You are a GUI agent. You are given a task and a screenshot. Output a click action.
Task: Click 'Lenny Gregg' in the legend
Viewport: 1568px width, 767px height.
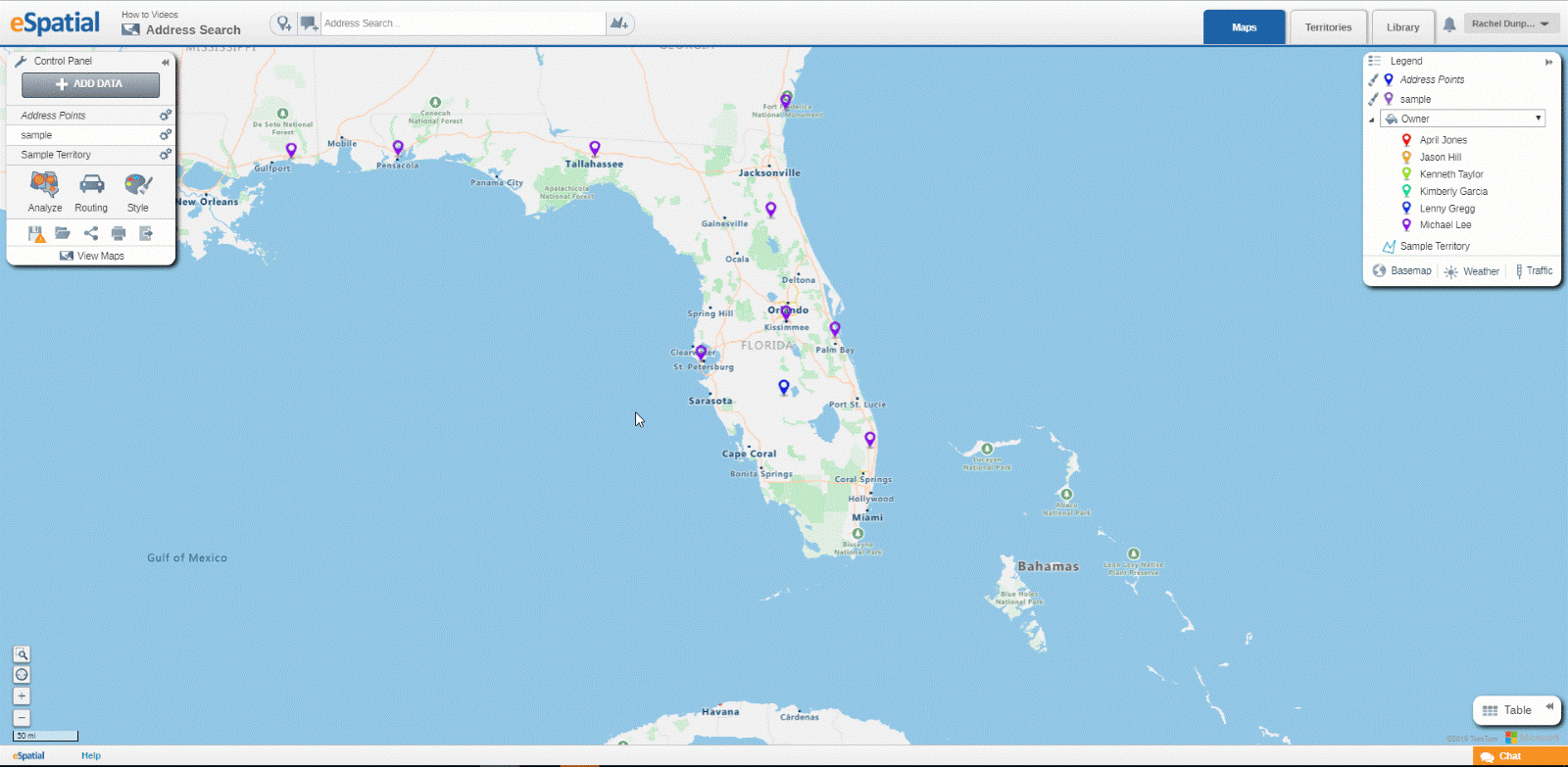pyautogui.click(x=1447, y=209)
